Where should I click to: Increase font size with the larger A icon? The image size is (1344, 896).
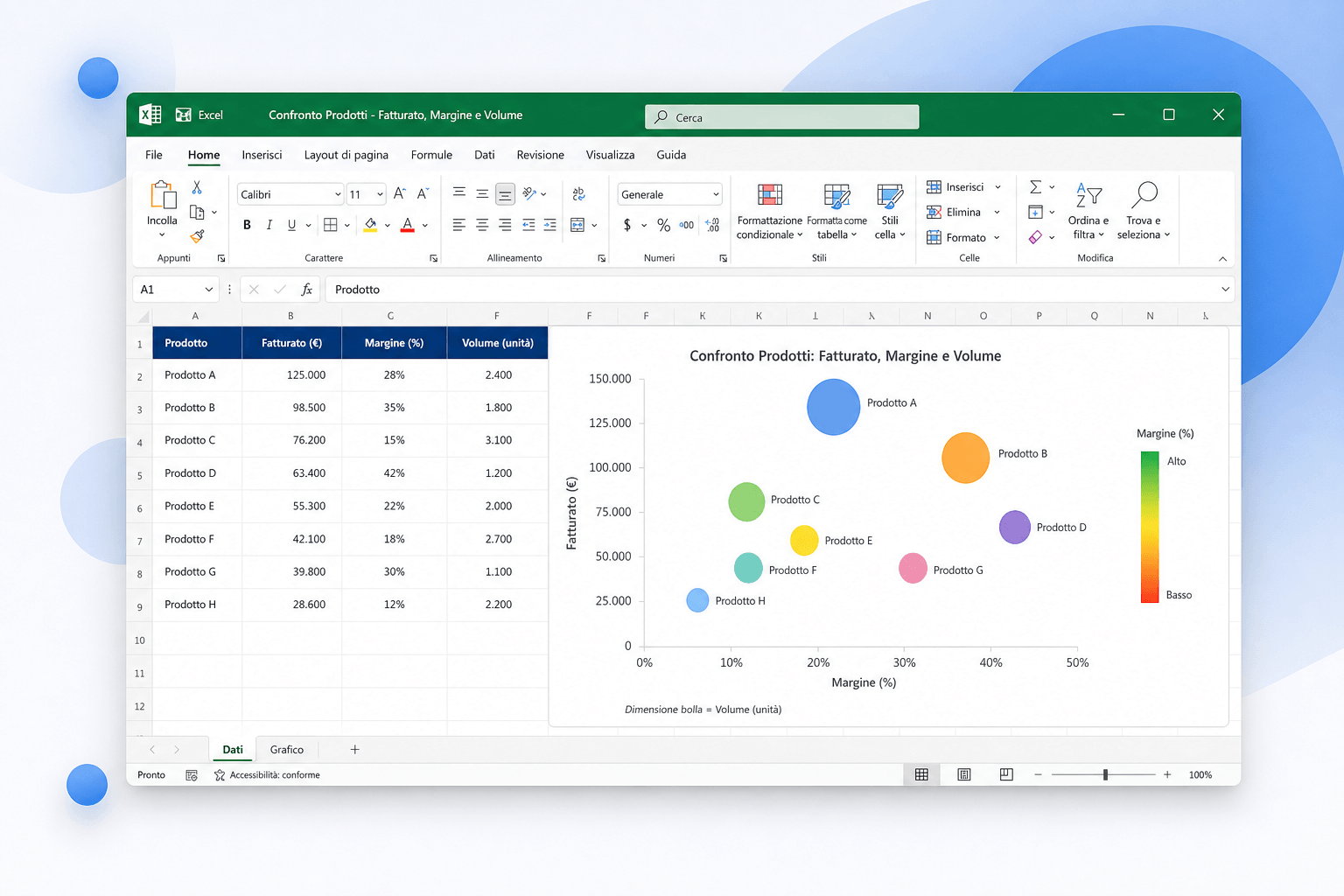click(399, 193)
